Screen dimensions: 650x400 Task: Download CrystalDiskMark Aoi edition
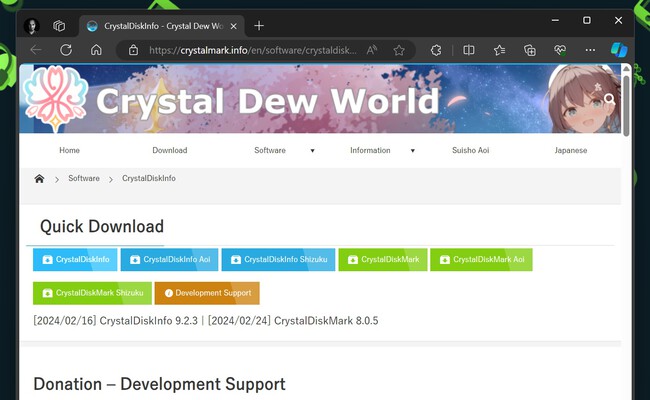tap(481, 259)
